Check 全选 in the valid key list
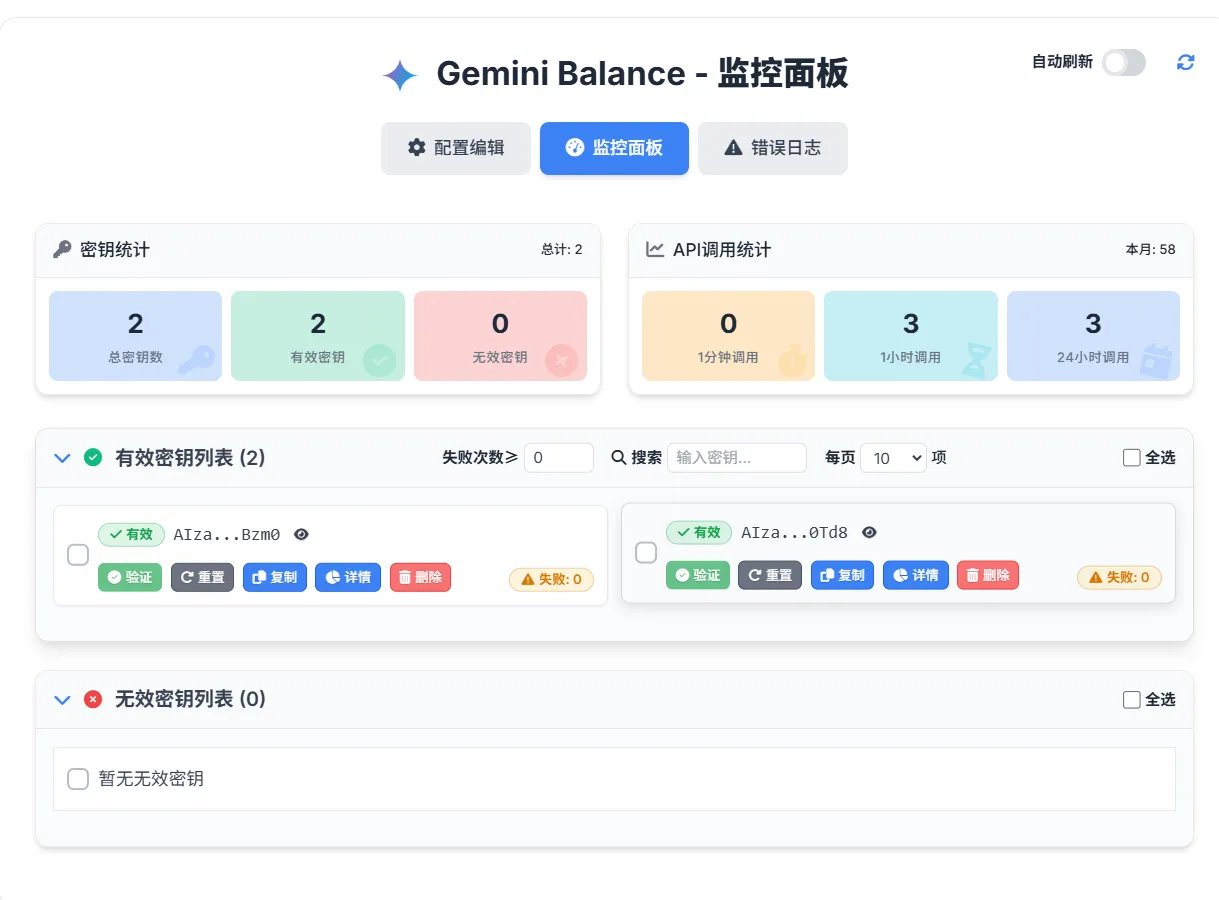Screen dimensions: 1219x900 pyautogui.click(x=1131, y=457)
